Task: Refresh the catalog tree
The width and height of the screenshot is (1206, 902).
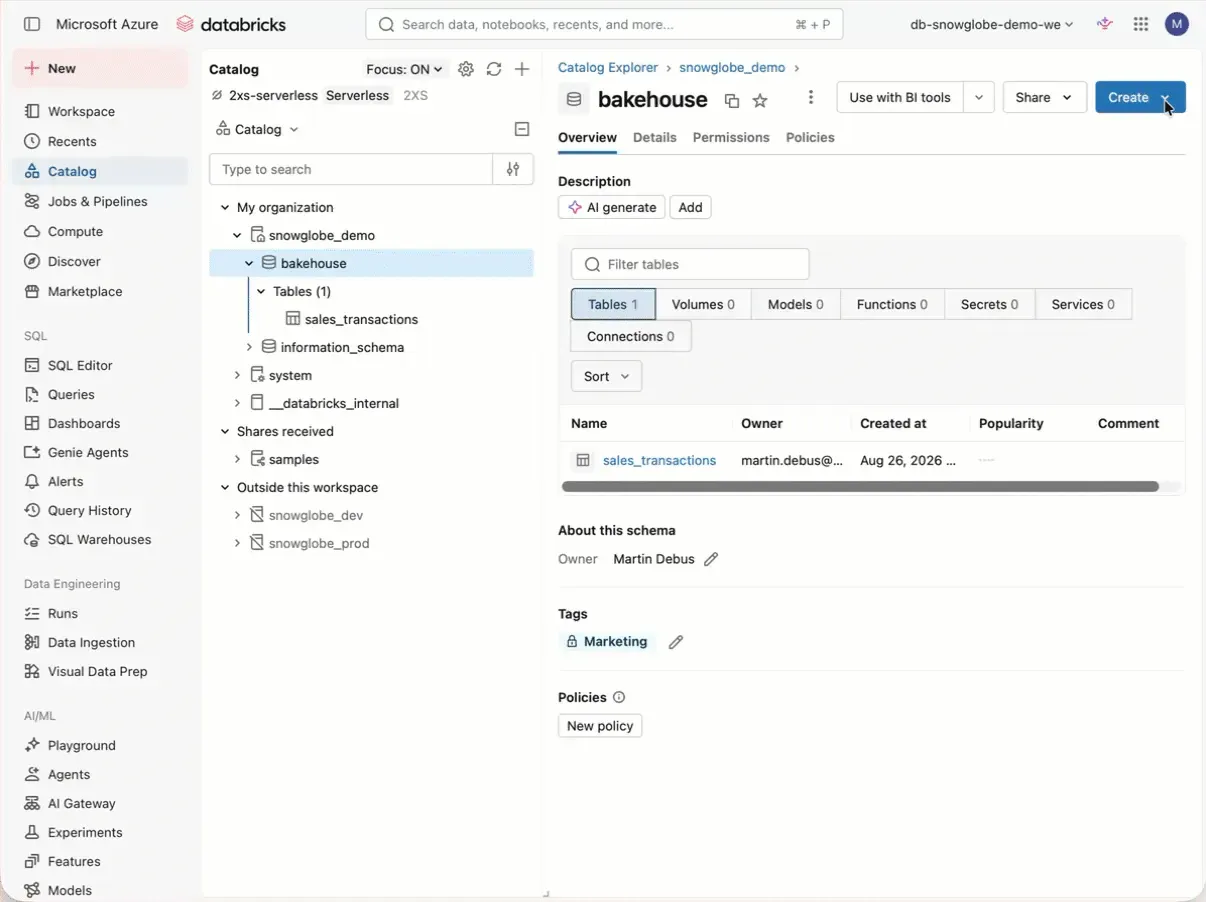Action: (494, 69)
